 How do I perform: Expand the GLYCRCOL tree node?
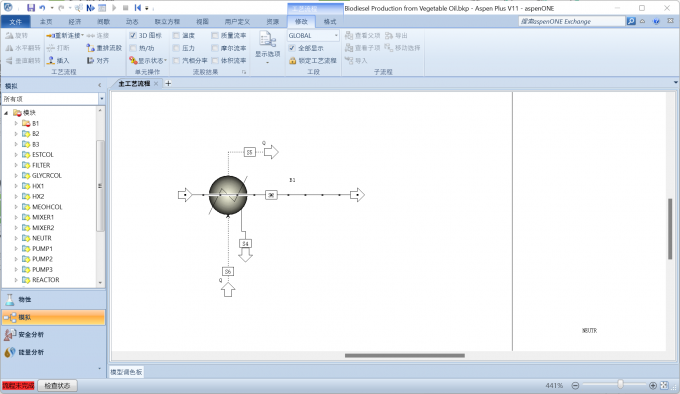click(16, 176)
